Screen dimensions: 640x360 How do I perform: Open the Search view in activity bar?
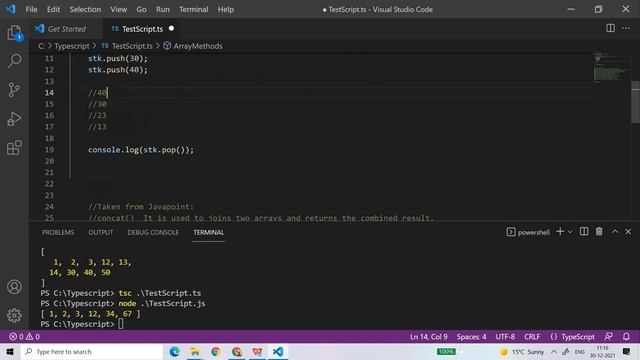pos(14,61)
